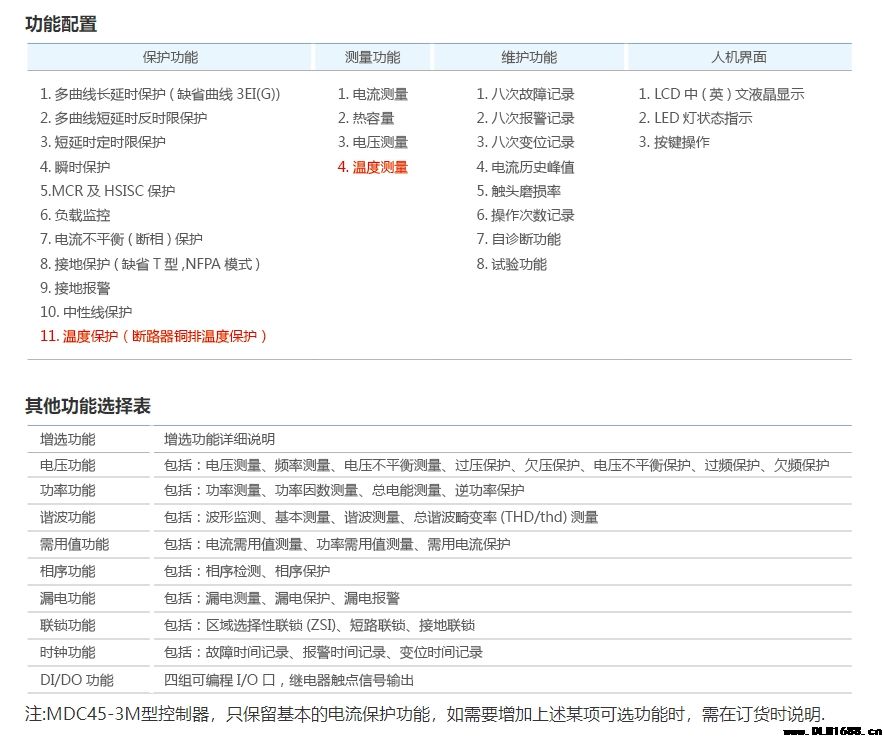
Task: Click description 包括：功率测量、功率因数测量
Action: [x=344, y=490]
